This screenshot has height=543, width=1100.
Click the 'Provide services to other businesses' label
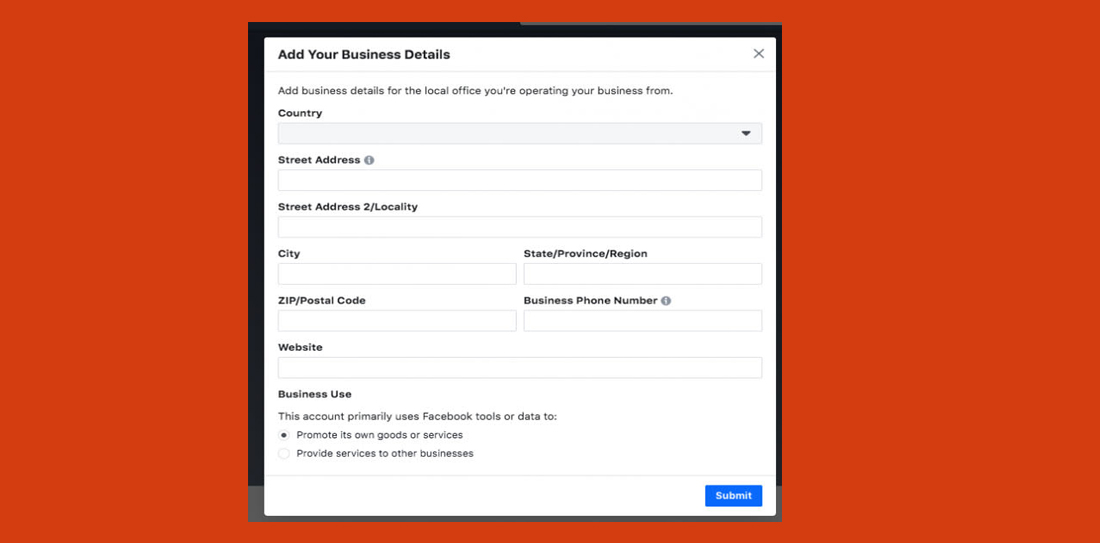coord(385,454)
